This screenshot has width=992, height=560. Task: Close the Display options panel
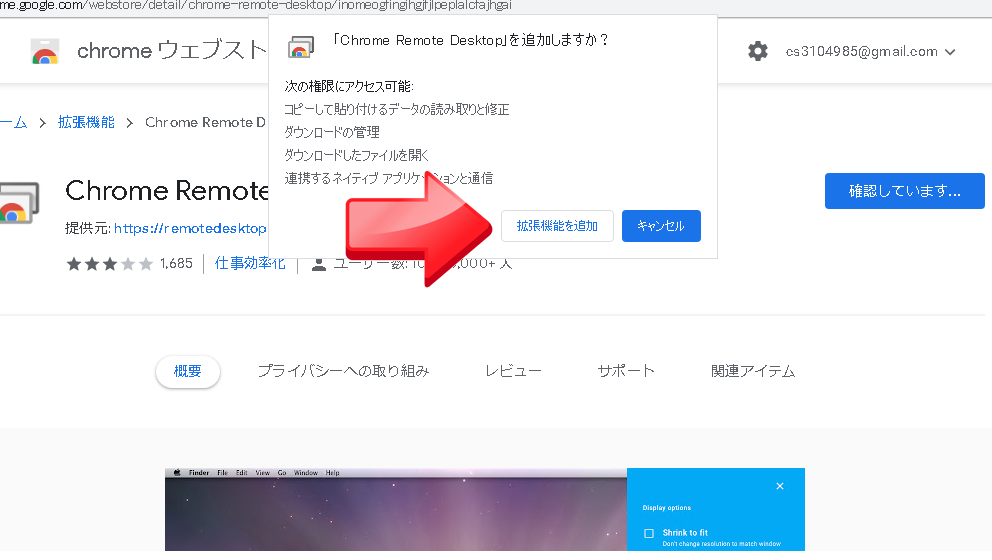click(x=780, y=486)
